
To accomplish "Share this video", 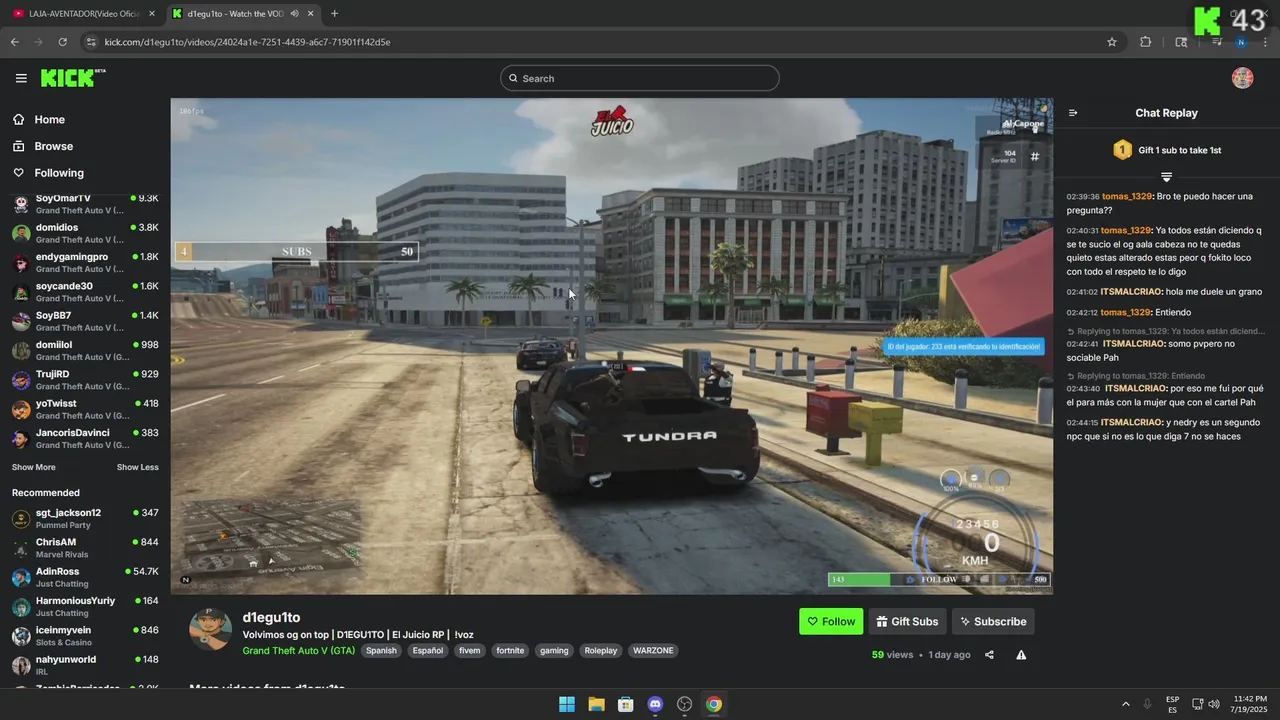I will click(989, 655).
